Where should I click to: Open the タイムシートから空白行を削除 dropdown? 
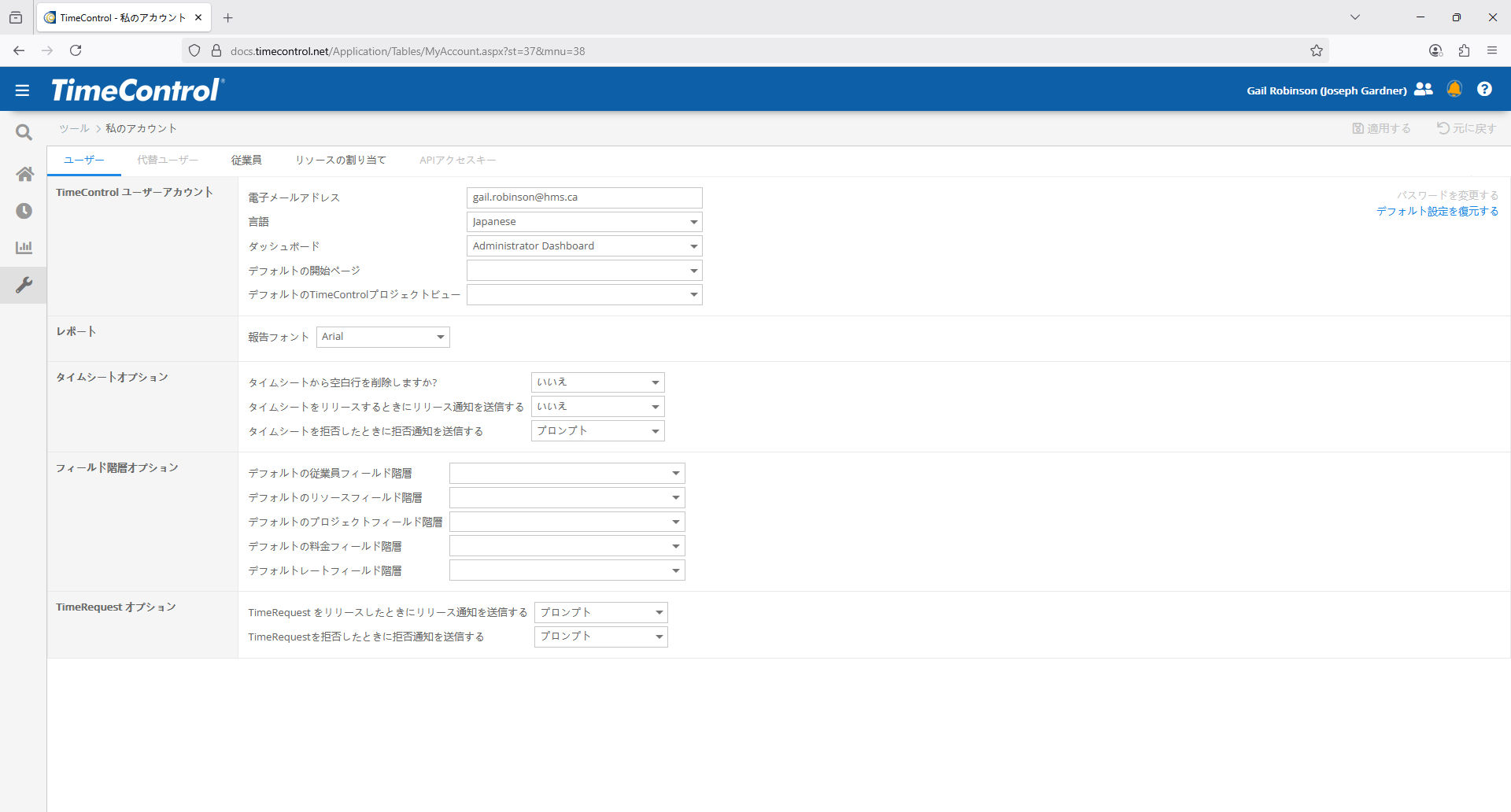point(597,382)
